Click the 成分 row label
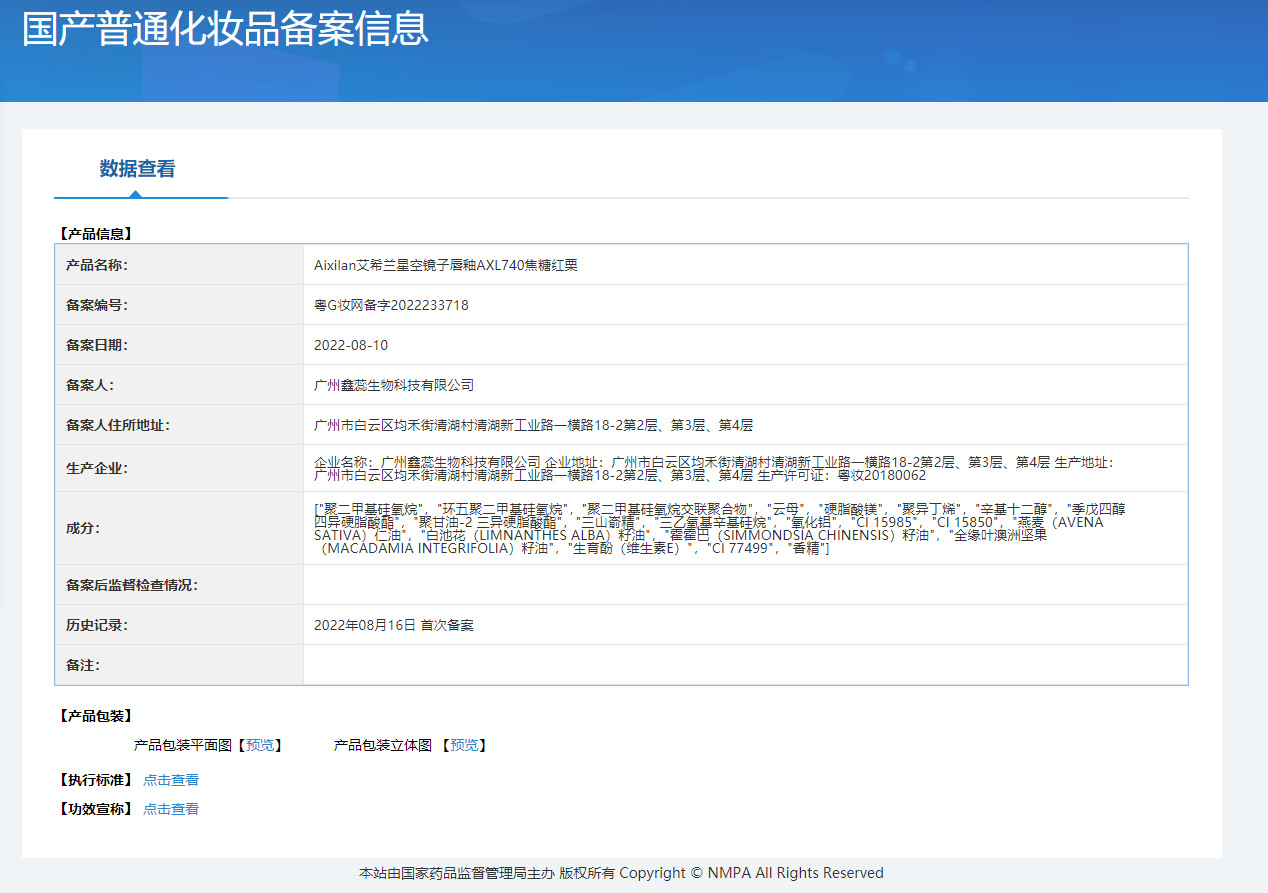Image resolution: width=1268 pixels, height=893 pixels. click(83, 528)
